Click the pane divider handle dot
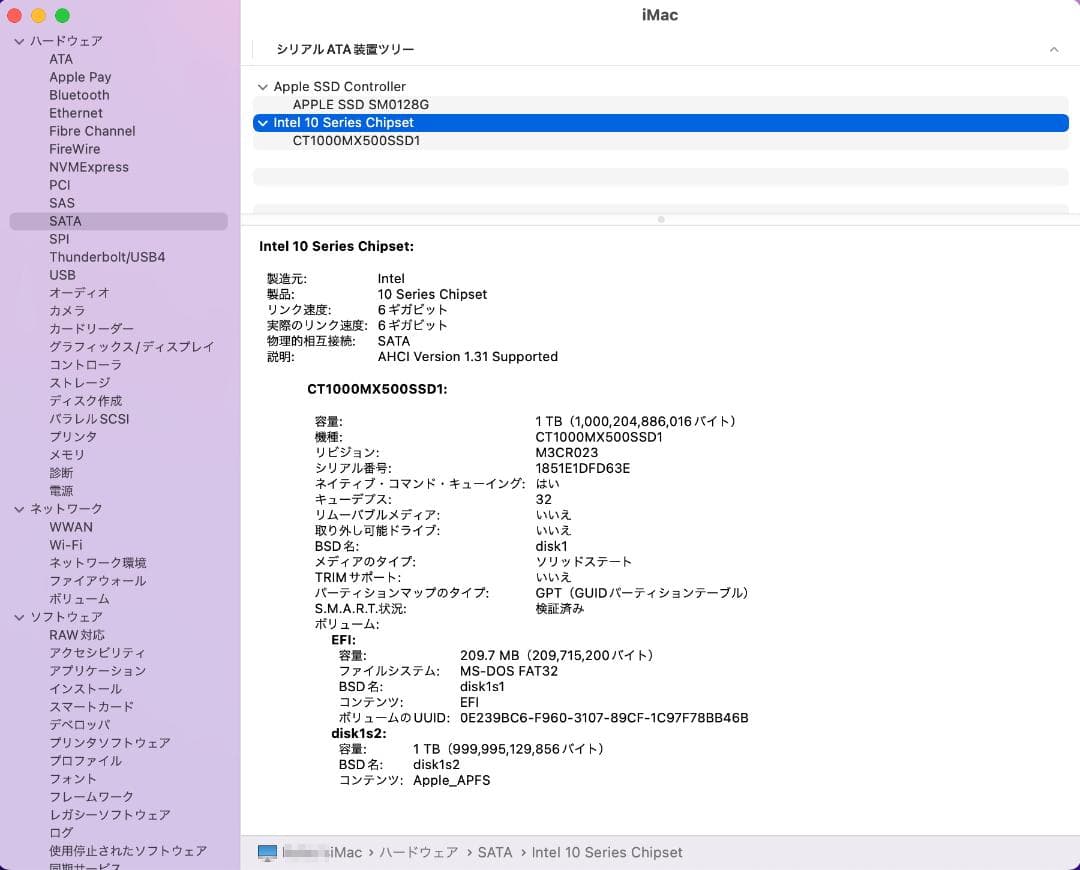 661,220
